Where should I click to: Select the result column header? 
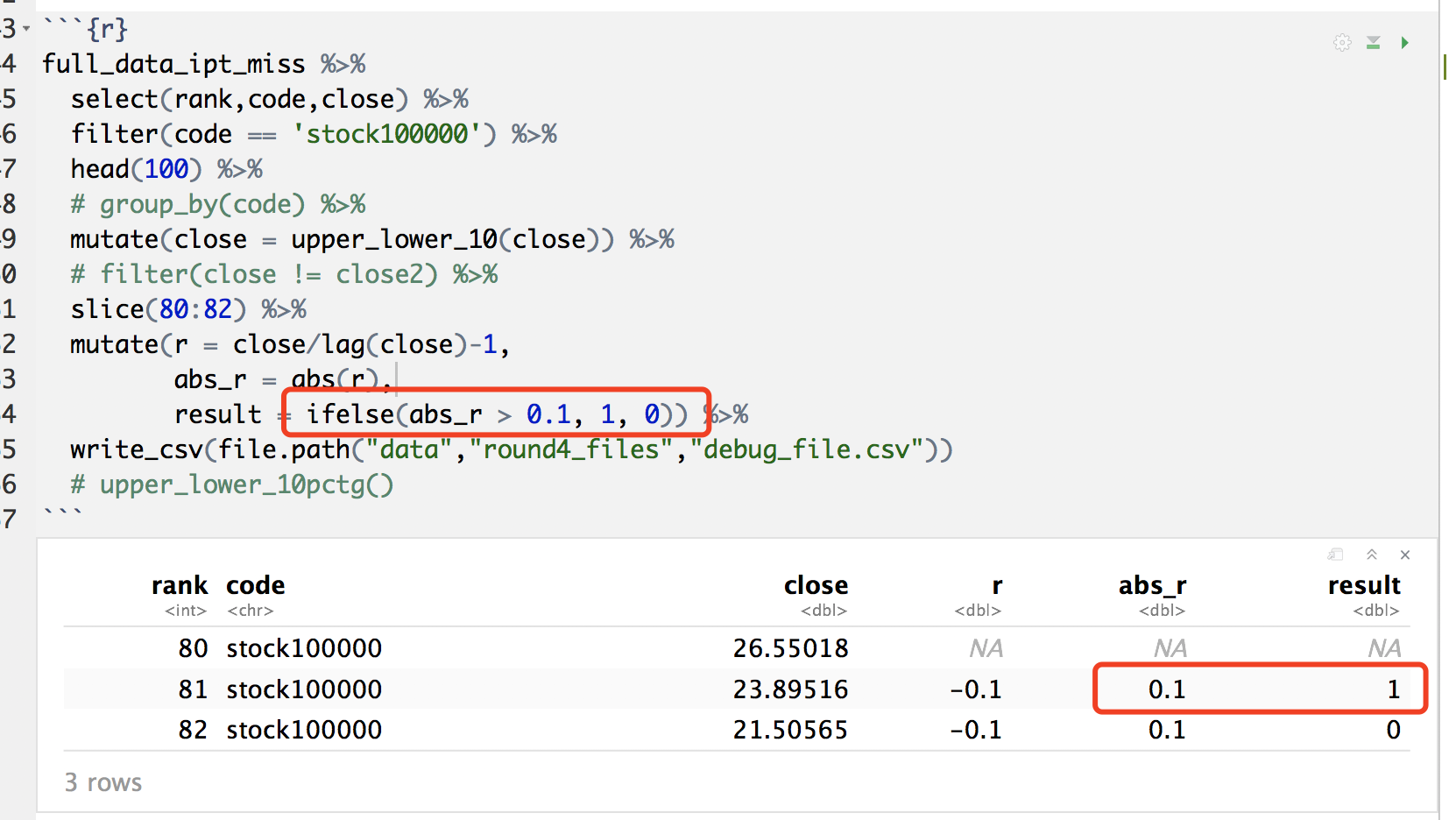click(x=1364, y=585)
